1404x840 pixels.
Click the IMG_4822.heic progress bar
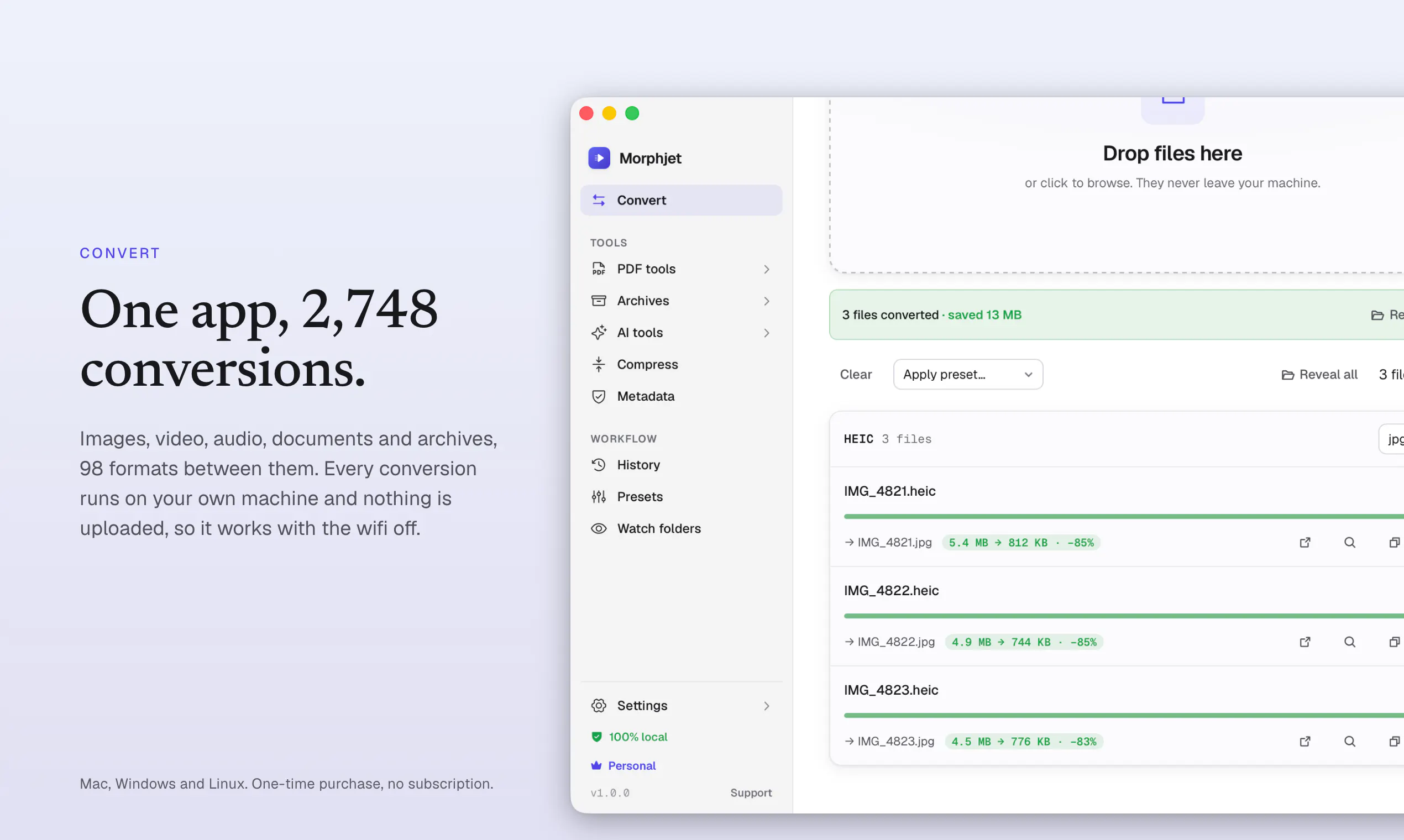pyautogui.click(x=1124, y=616)
